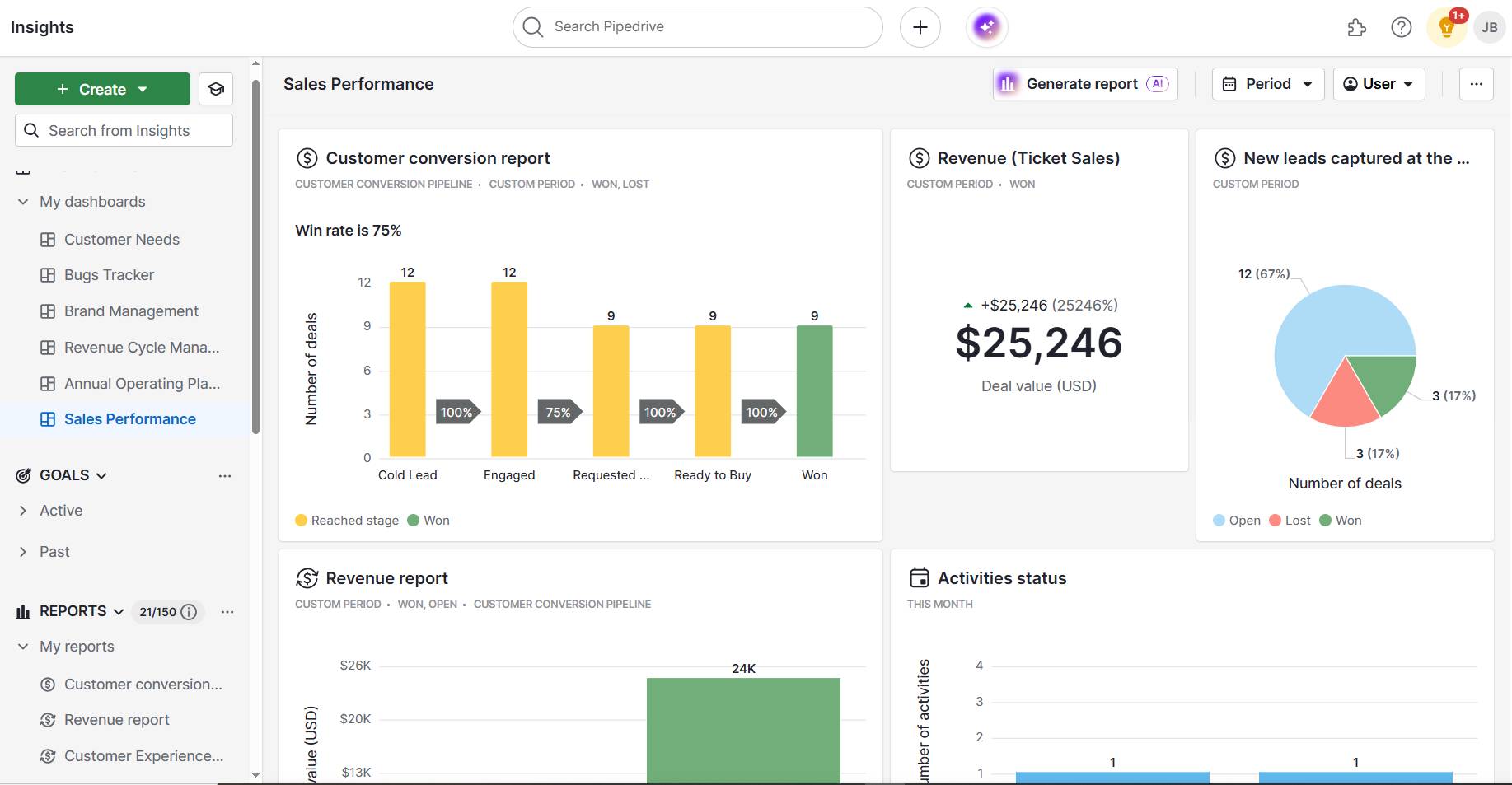Screen dimensions: 1512x785
Task: Toggle the Open slice legend on leads pie
Action: click(x=1235, y=520)
